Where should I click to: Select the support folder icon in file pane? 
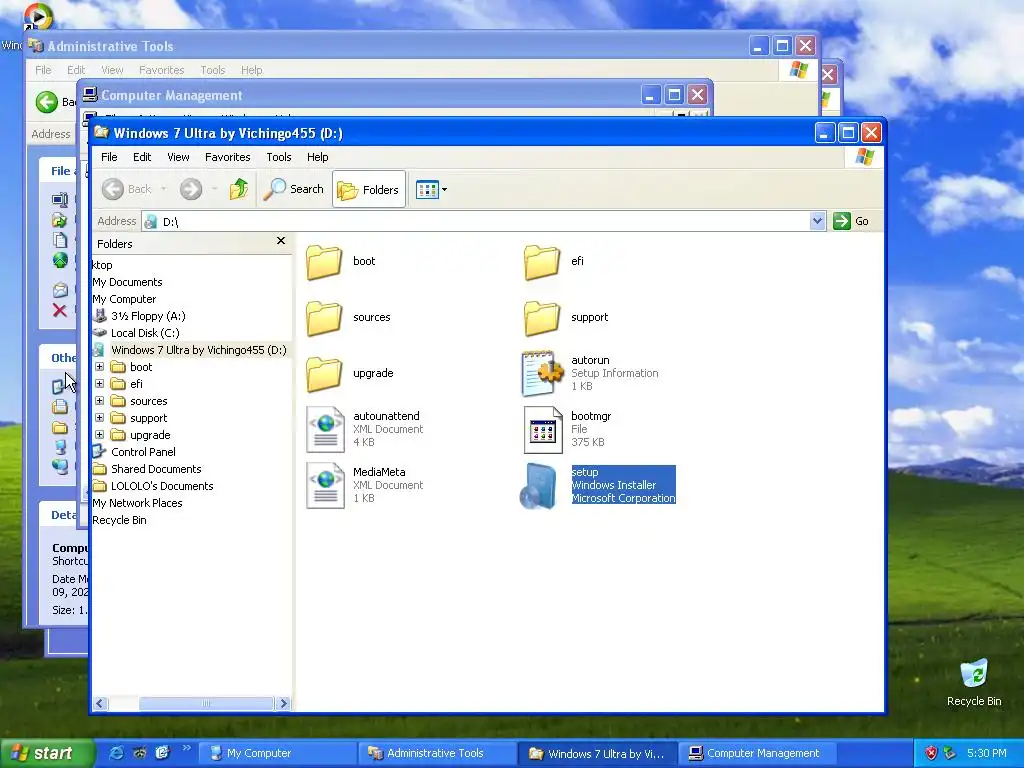(x=542, y=318)
